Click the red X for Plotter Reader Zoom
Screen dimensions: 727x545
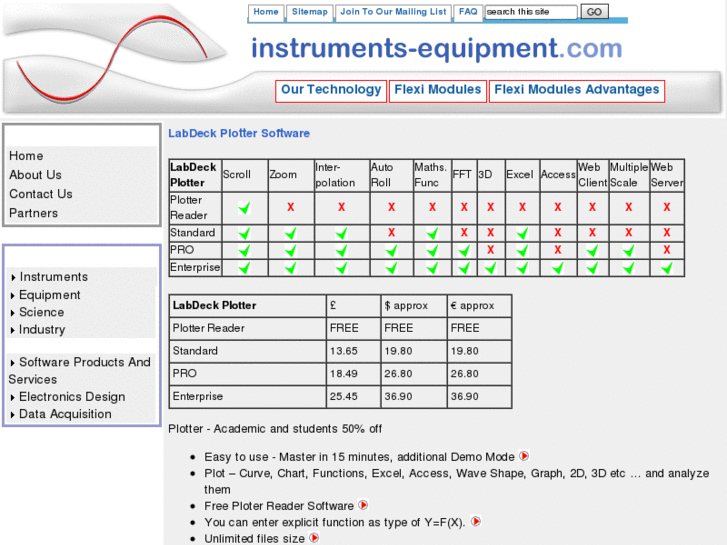[x=291, y=207]
